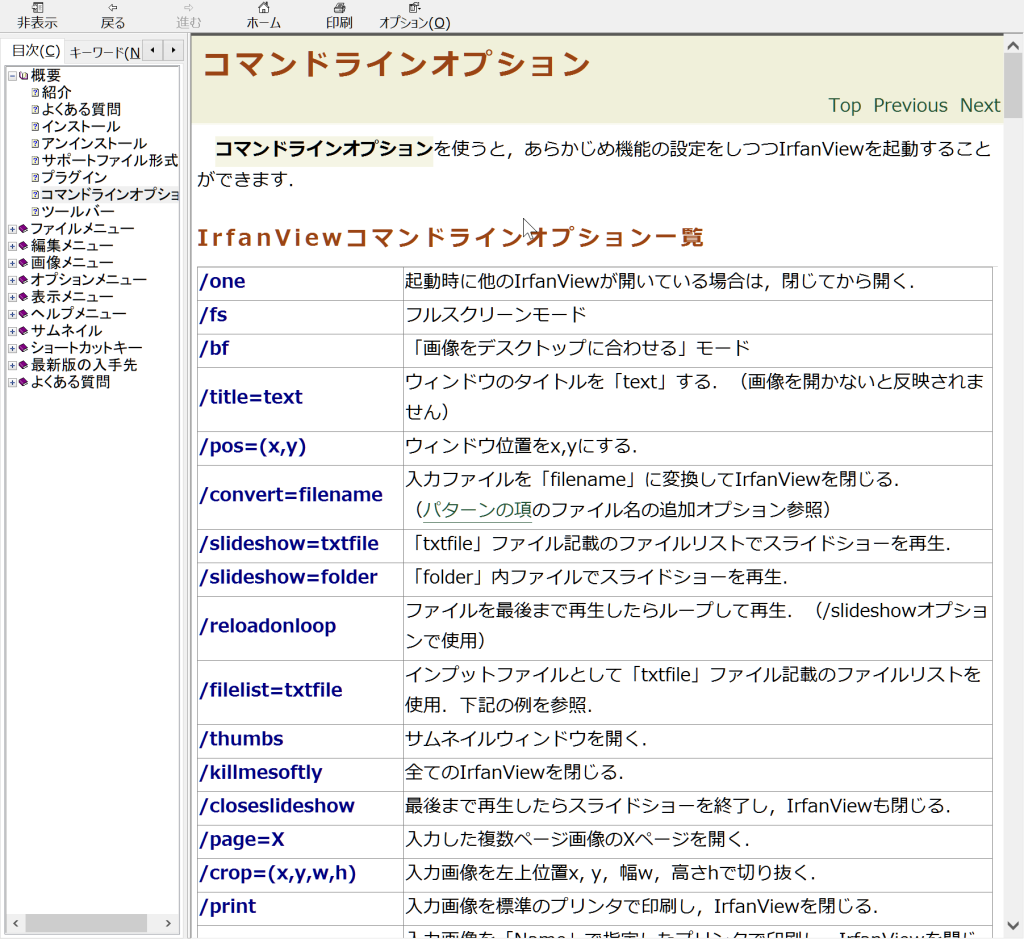Click the /one option cell
Screen dimensions: 1024x939
tap(300, 283)
